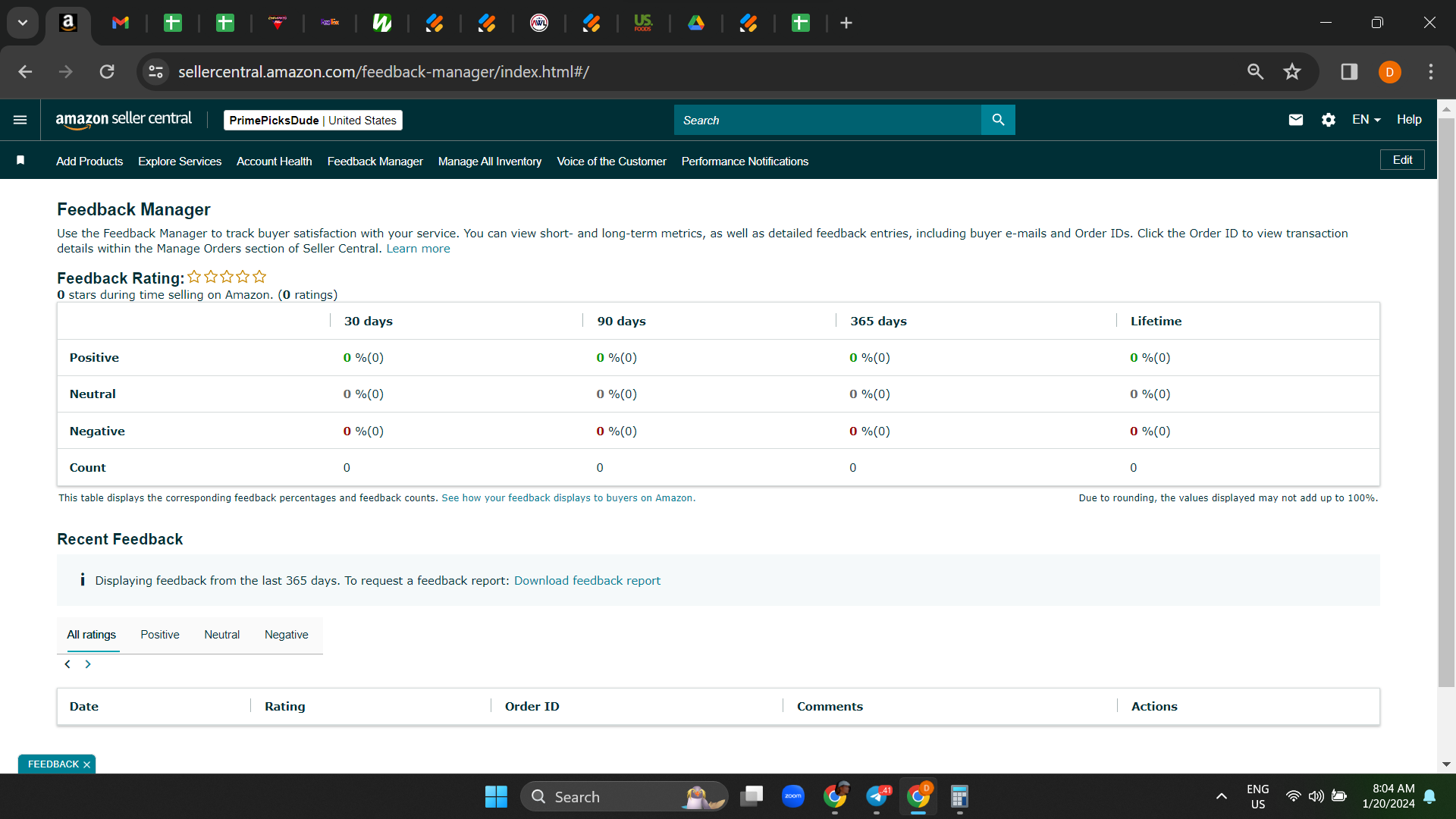Open the settings gear icon
1456x819 pixels.
[1329, 120]
